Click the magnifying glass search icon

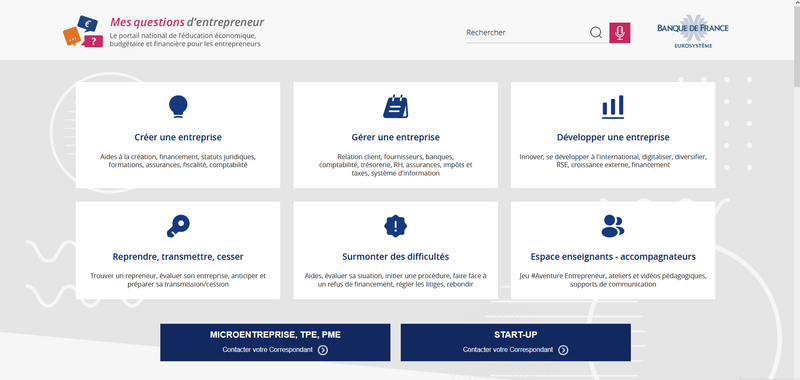[596, 33]
